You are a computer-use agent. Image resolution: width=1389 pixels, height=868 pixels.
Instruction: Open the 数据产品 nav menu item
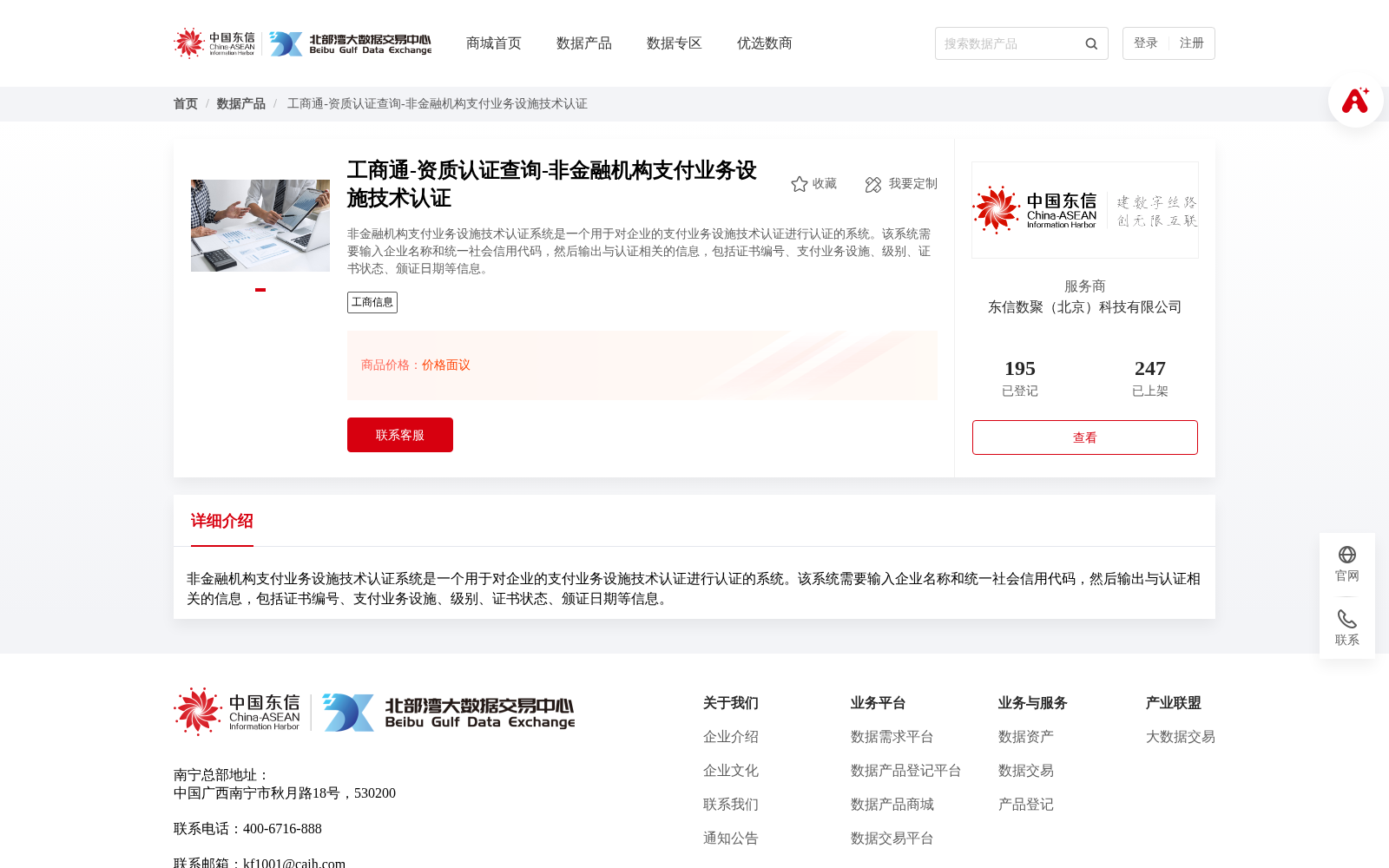tap(584, 43)
